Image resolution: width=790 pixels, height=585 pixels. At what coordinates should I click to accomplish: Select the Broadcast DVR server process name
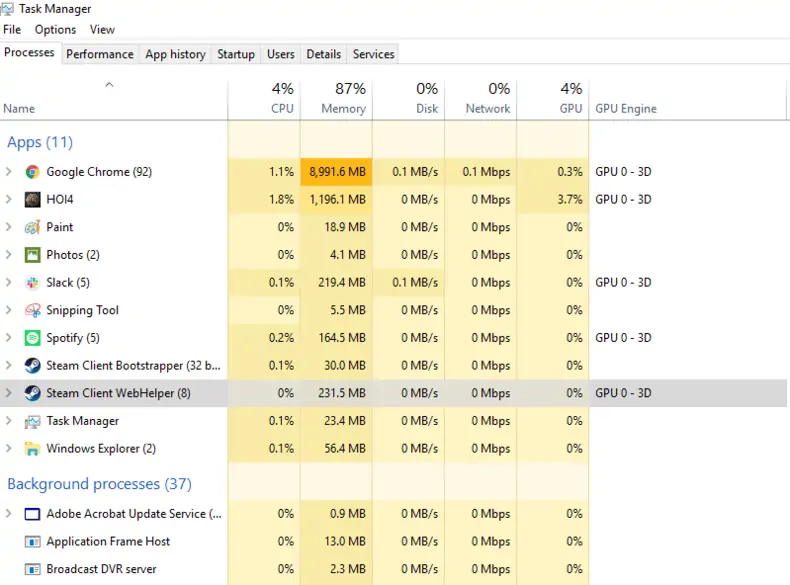point(101,569)
